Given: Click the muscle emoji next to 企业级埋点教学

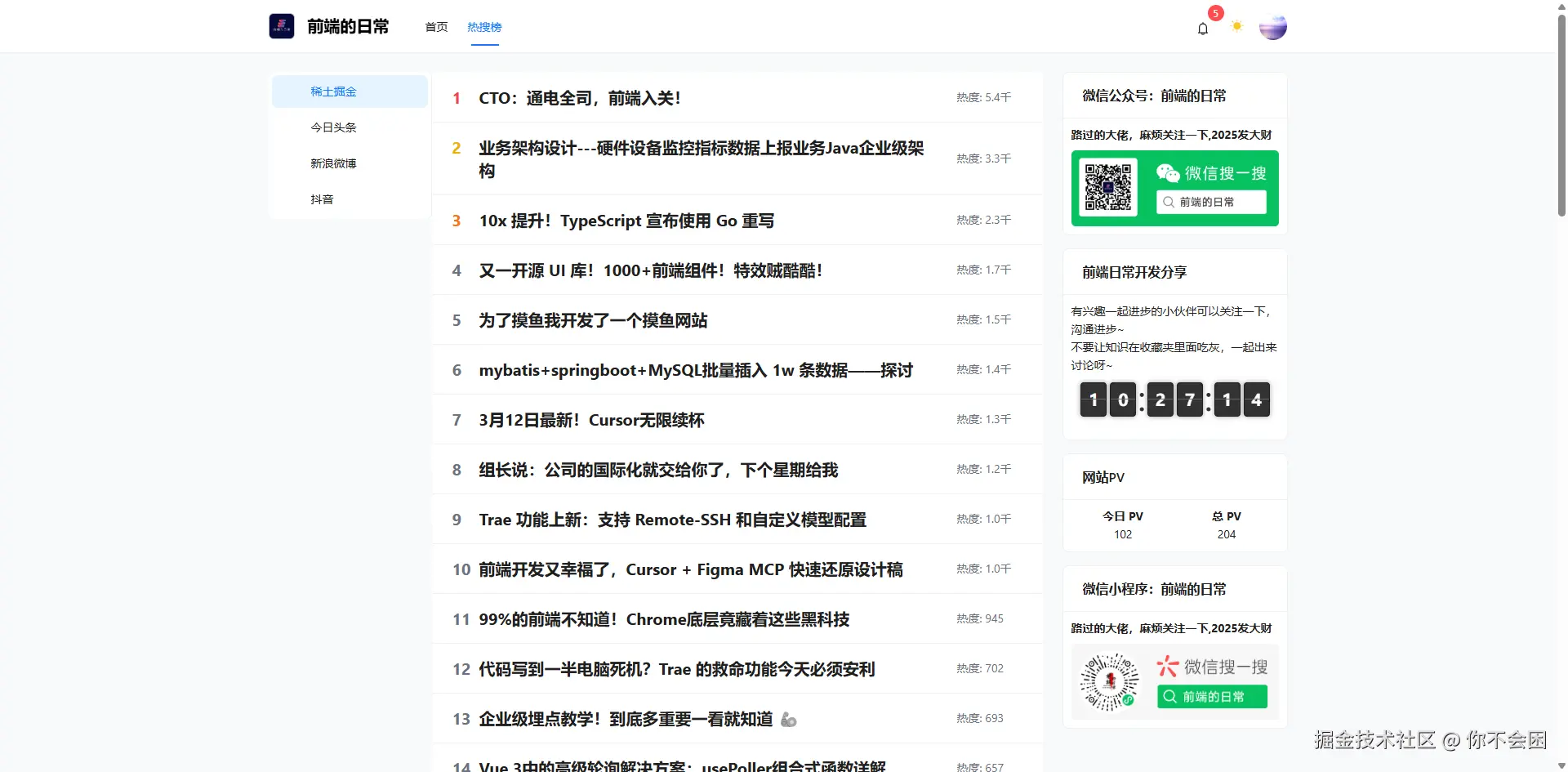Looking at the screenshot, I should coord(787,720).
